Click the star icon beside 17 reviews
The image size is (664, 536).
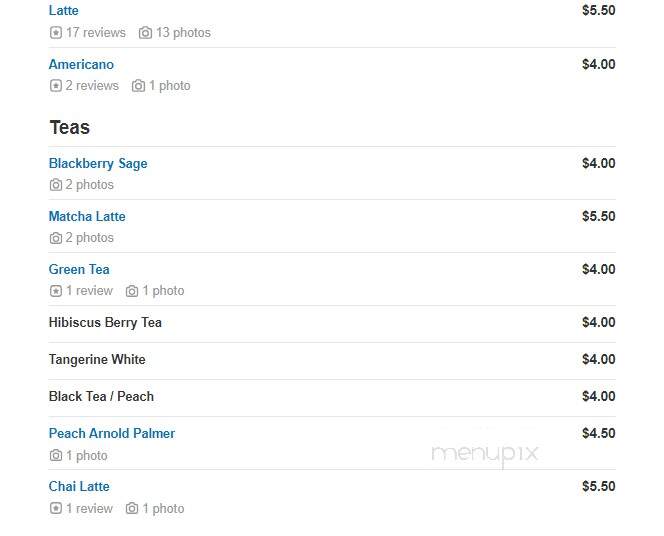pyautogui.click(x=55, y=33)
